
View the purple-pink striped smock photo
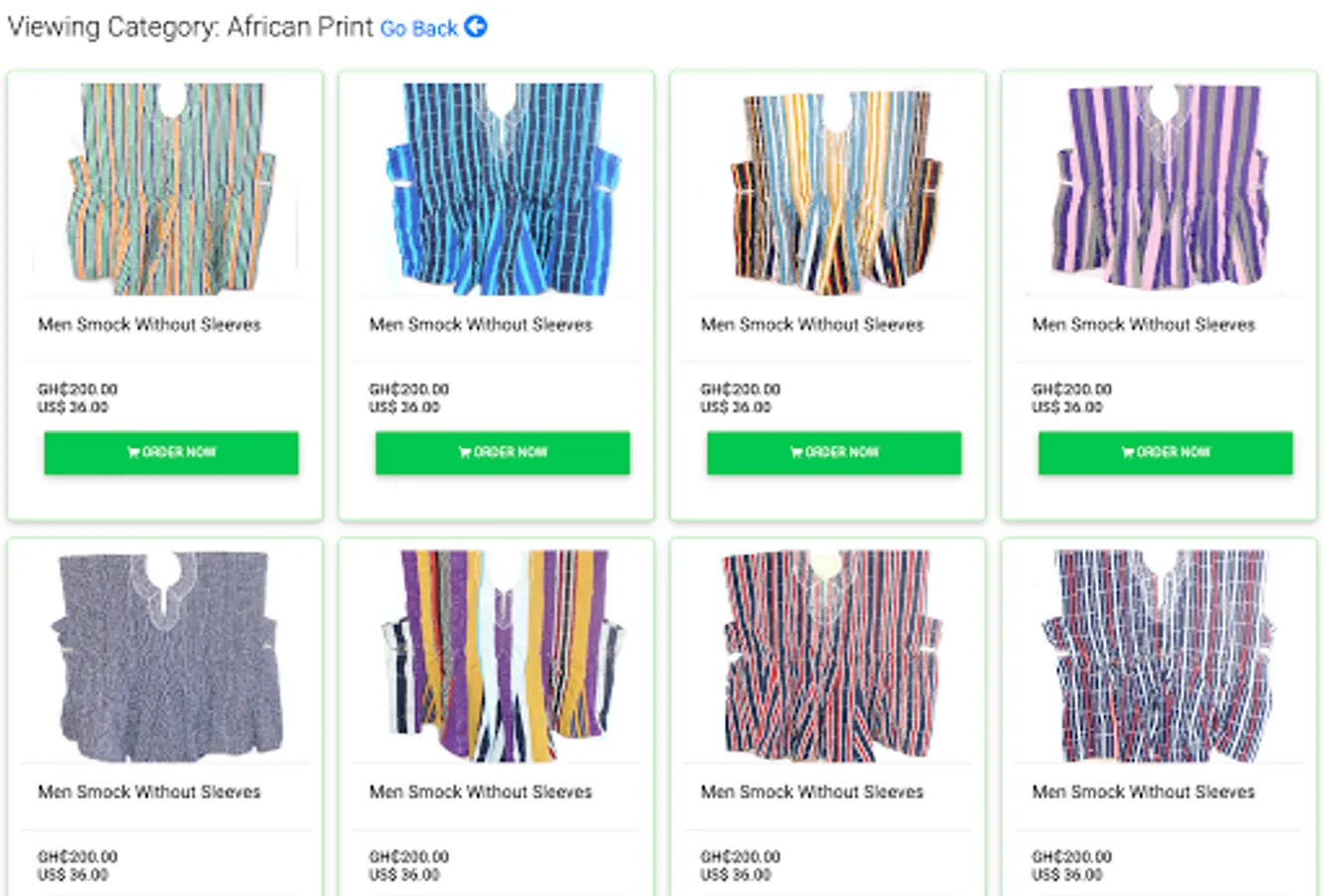1160,188
